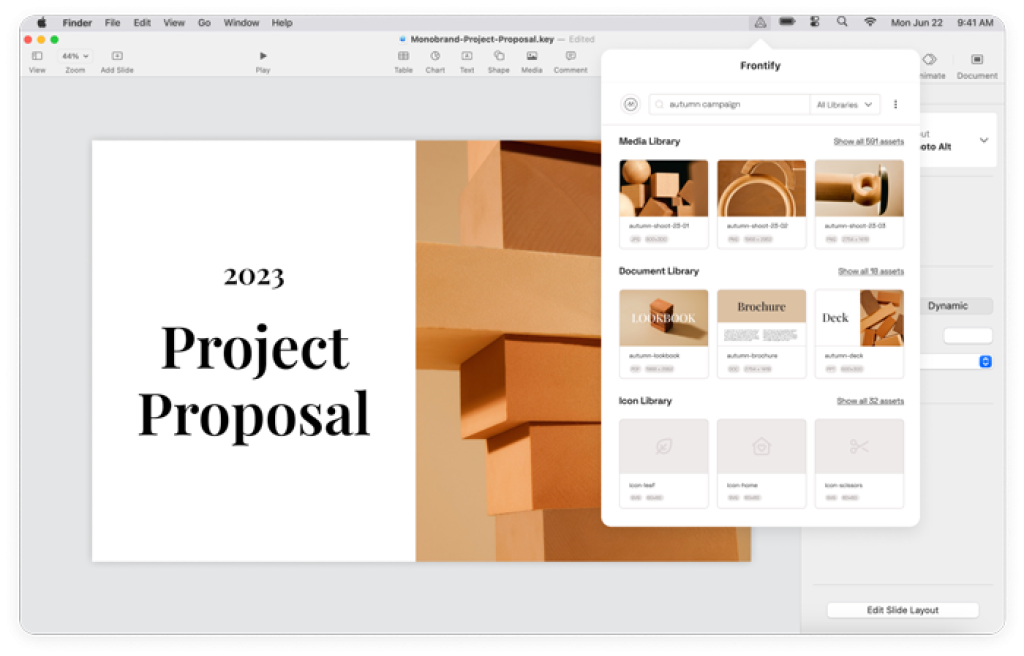This screenshot has width=1024, height=656.
Task: Click the Frontify icon in the menu bar
Action: [760, 22]
